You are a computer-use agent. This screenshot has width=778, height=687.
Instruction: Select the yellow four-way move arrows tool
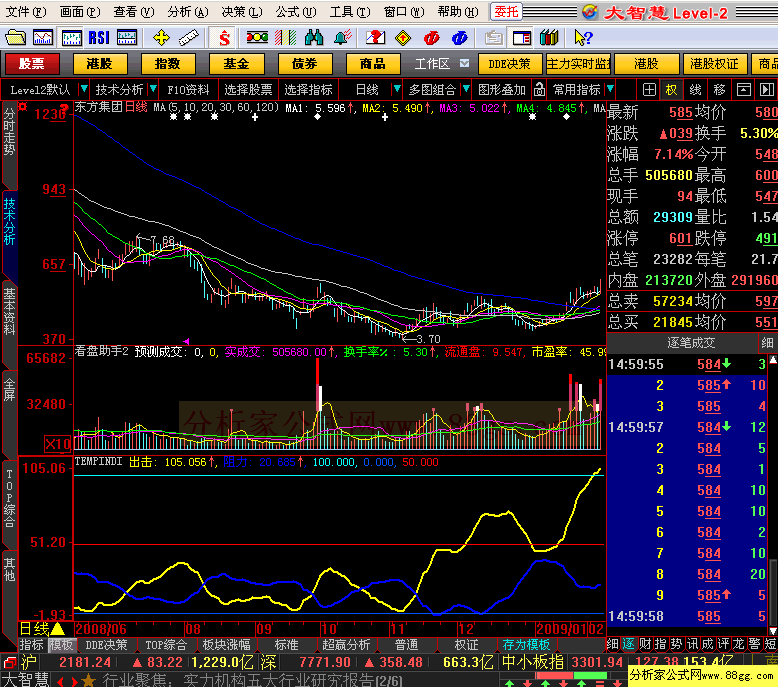(x=161, y=38)
